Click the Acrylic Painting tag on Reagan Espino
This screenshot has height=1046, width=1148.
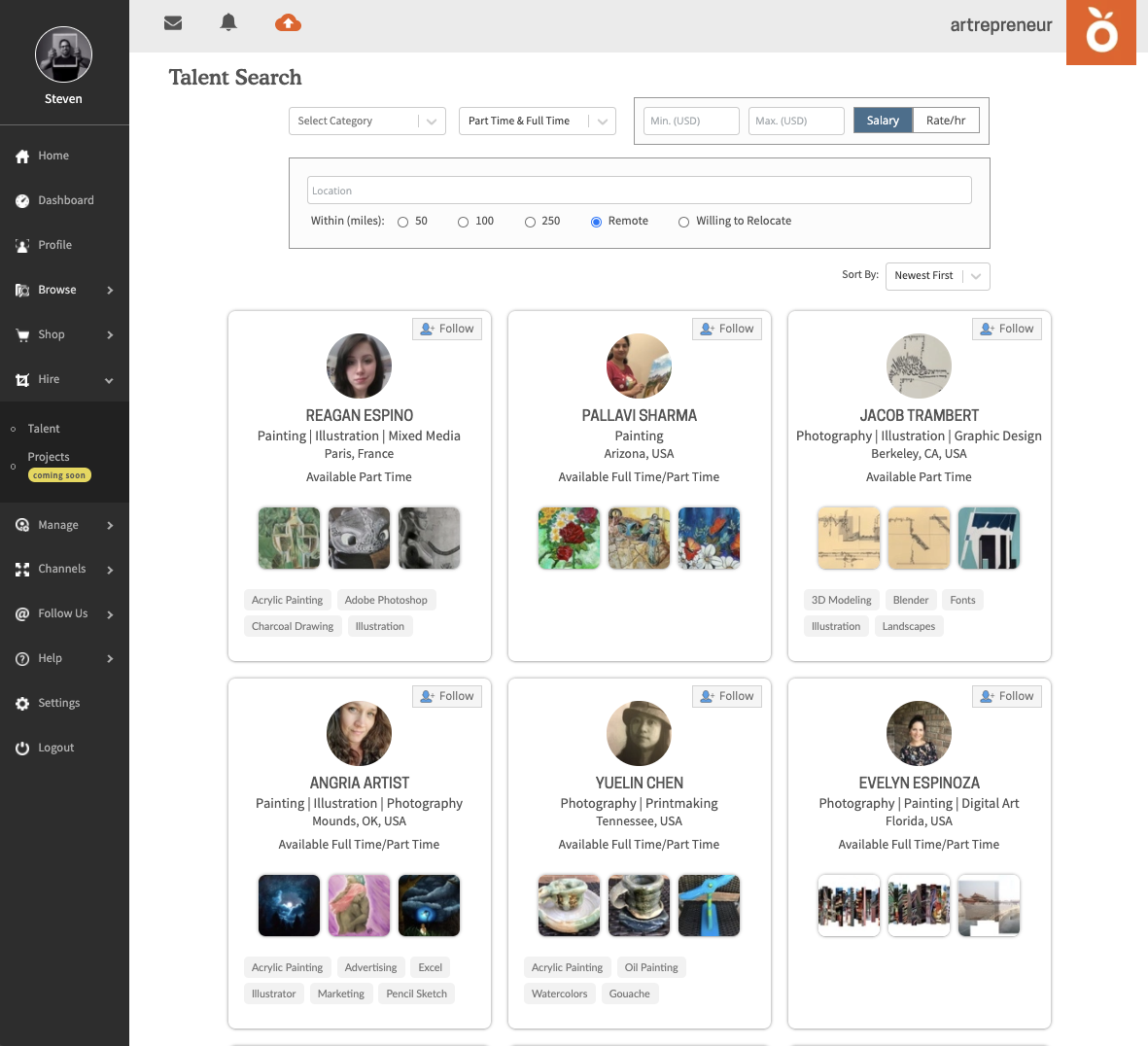tap(287, 600)
